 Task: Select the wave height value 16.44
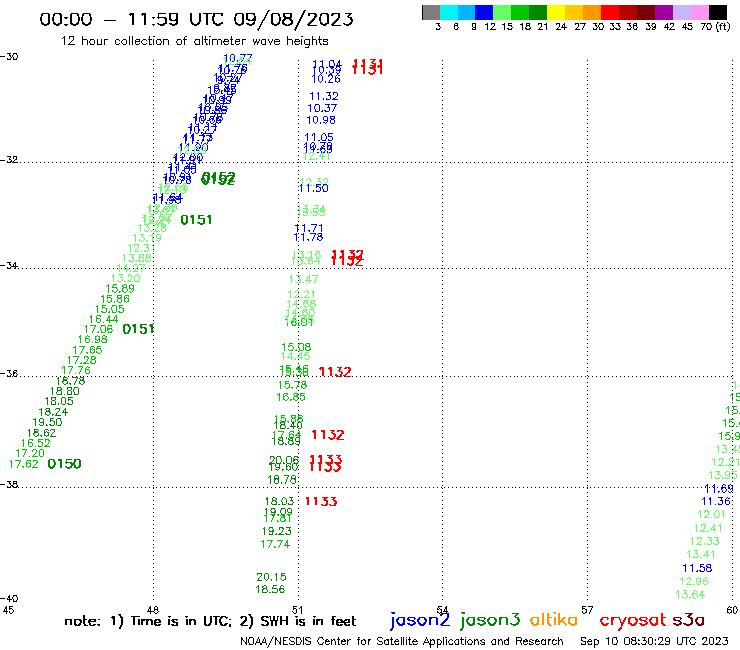point(104,320)
